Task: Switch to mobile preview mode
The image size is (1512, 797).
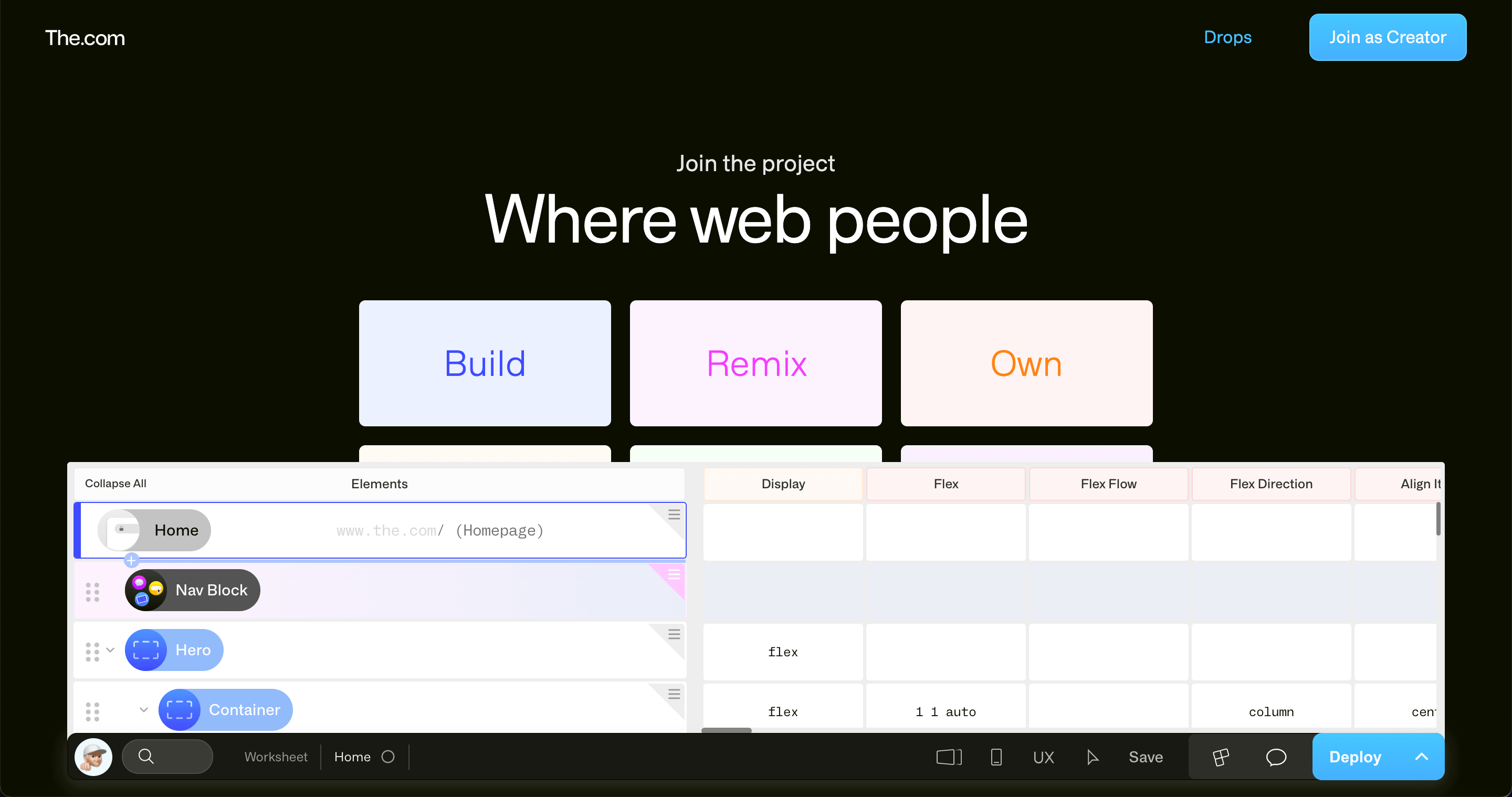Action: point(996,757)
